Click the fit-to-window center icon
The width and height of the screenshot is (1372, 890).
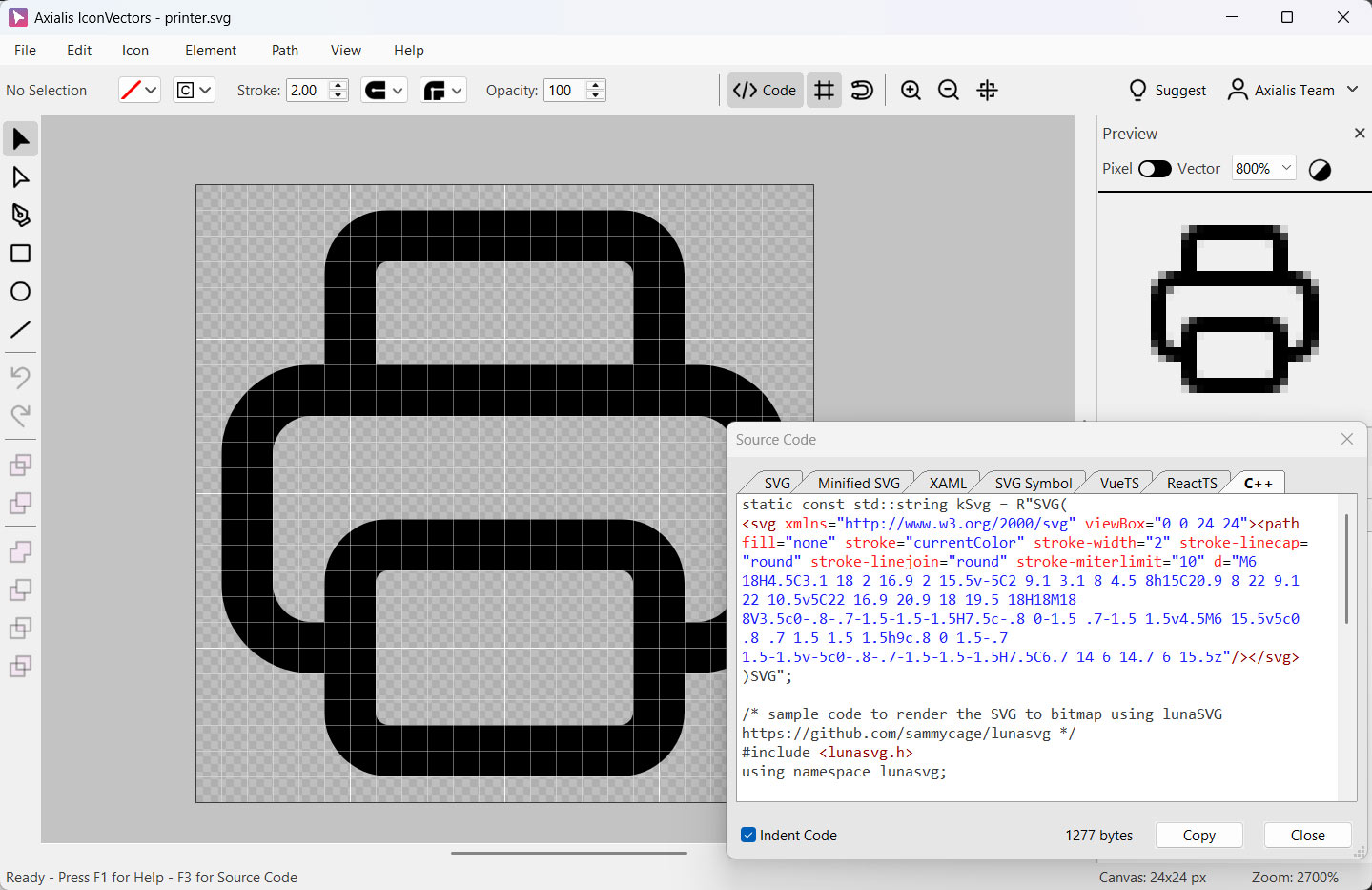click(x=987, y=91)
